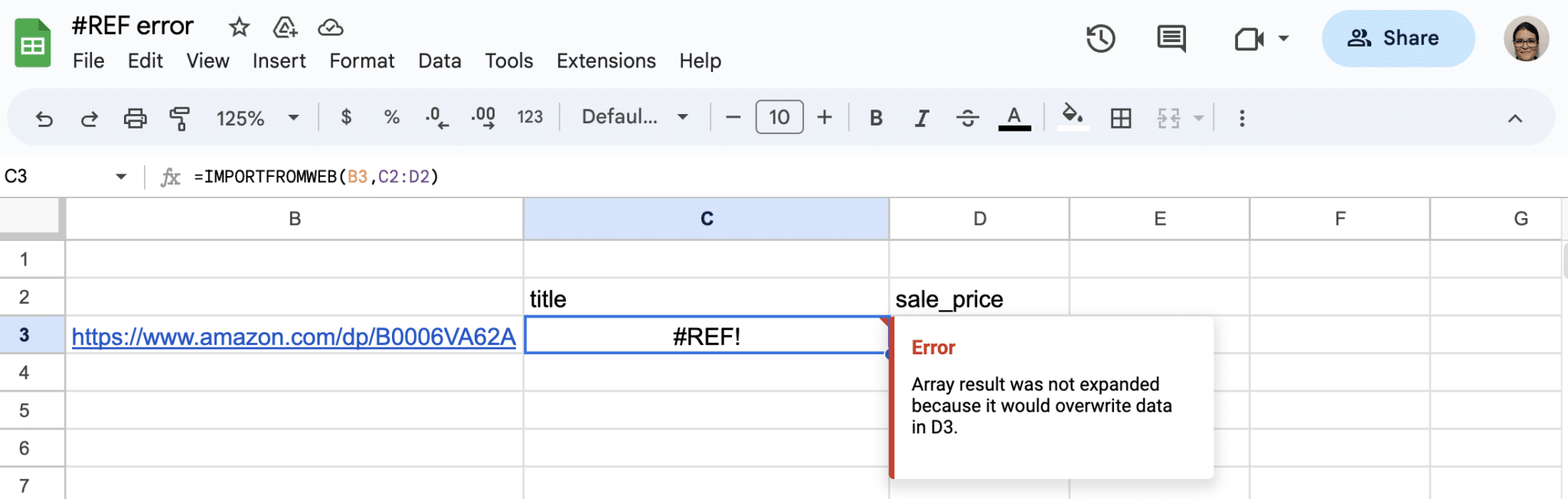Select cell C3 showing #REF!
The width and height of the screenshot is (1568, 499).
click(x=706, y=336)
